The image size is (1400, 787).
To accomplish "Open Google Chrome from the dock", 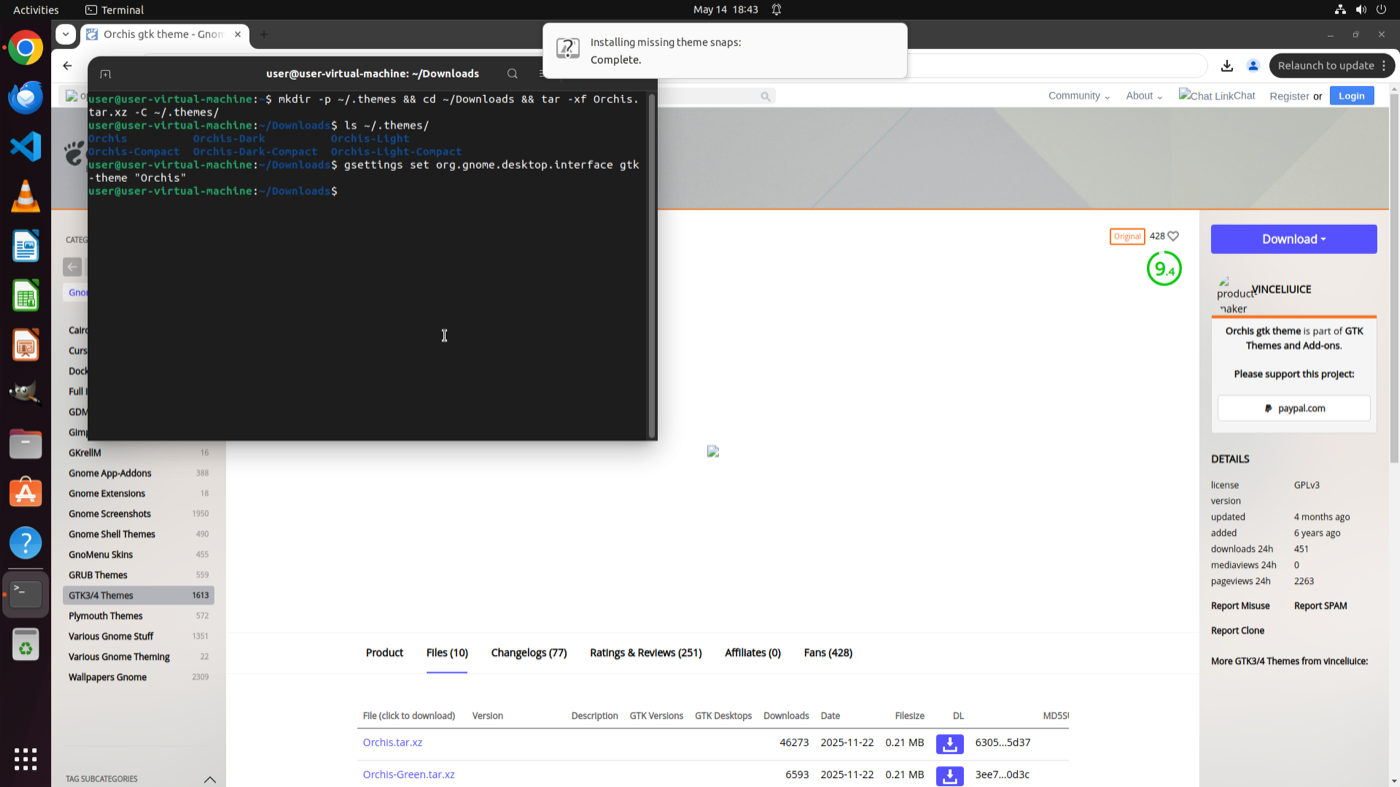I will (x=26, y=48).
